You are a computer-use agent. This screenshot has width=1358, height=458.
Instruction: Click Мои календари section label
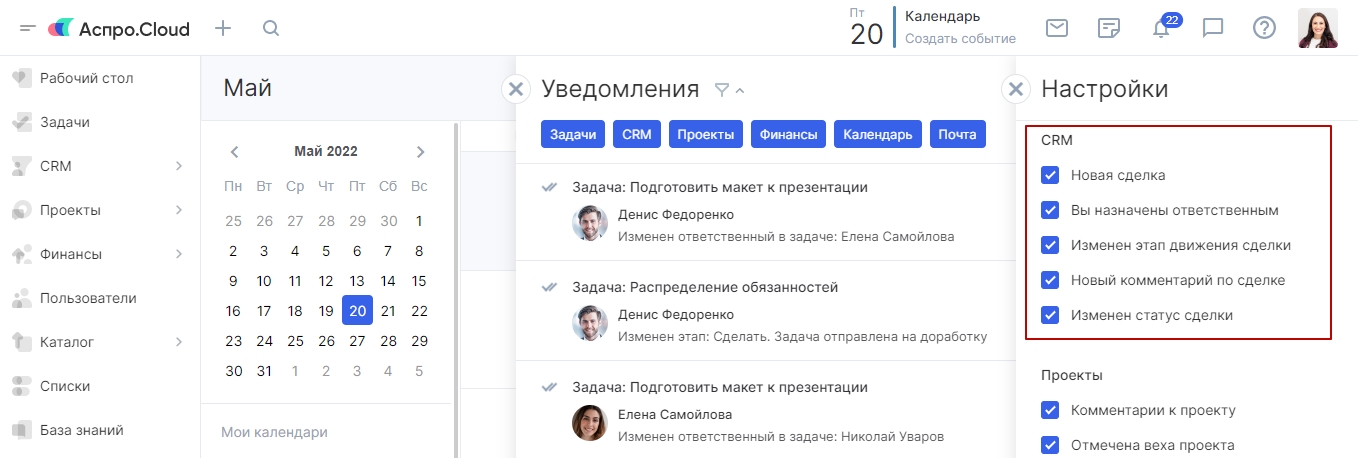(x=274, y=432)
